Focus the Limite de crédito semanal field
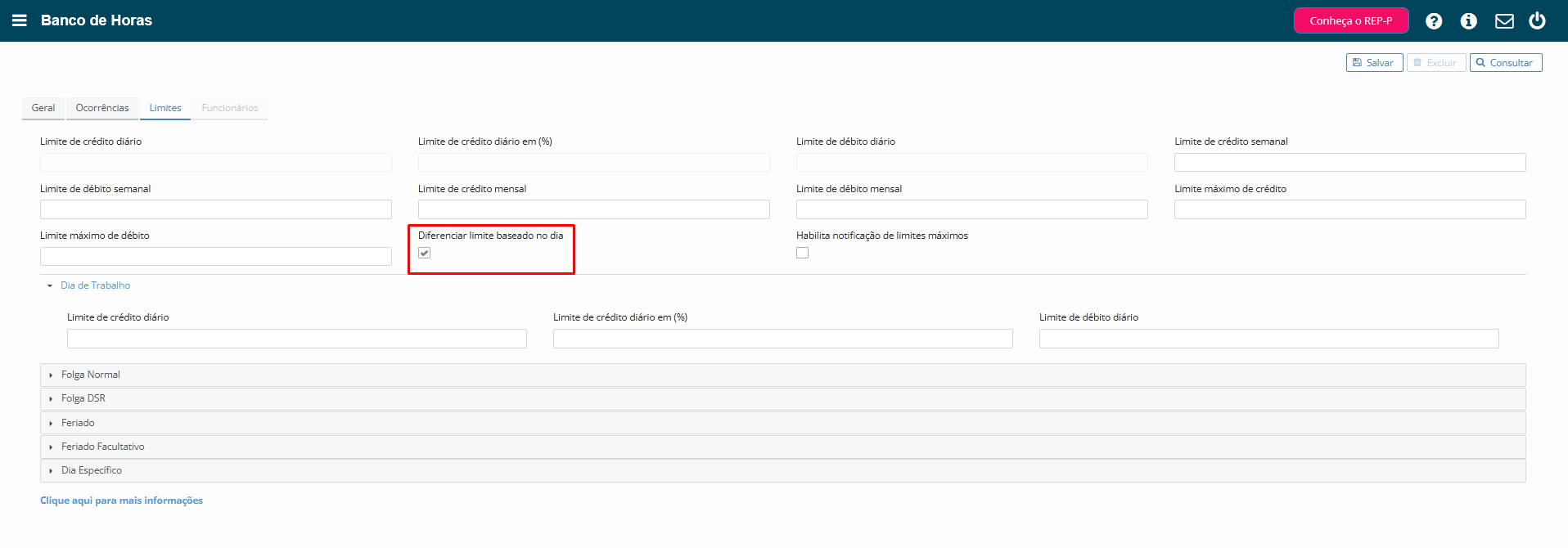This screenshot has width=1568, height=548. click(x=1350, y=162)
